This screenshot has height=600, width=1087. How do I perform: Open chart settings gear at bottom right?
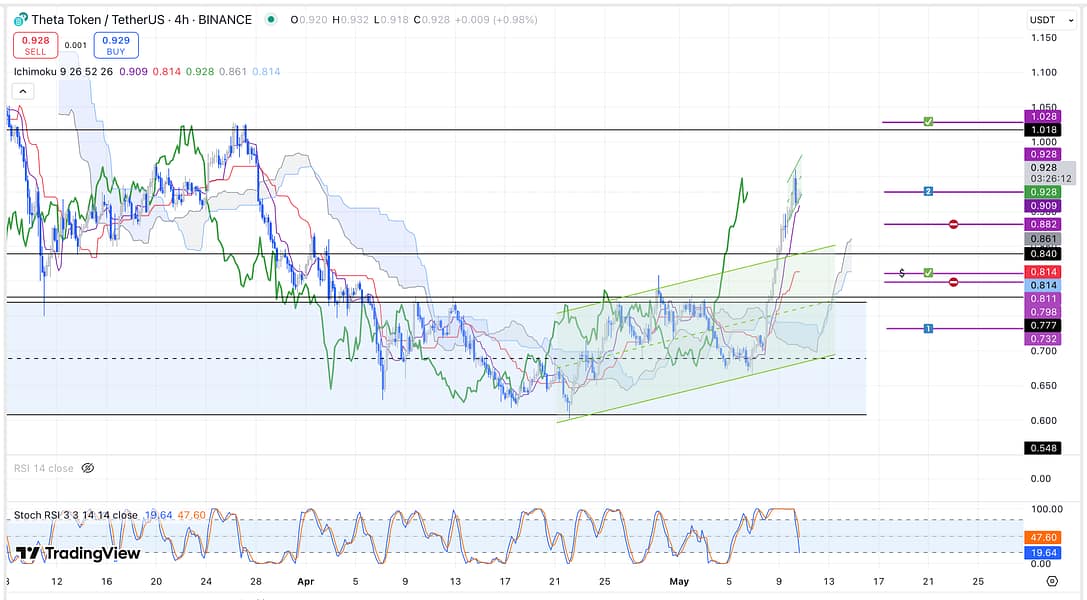(x=1051, y=580)
